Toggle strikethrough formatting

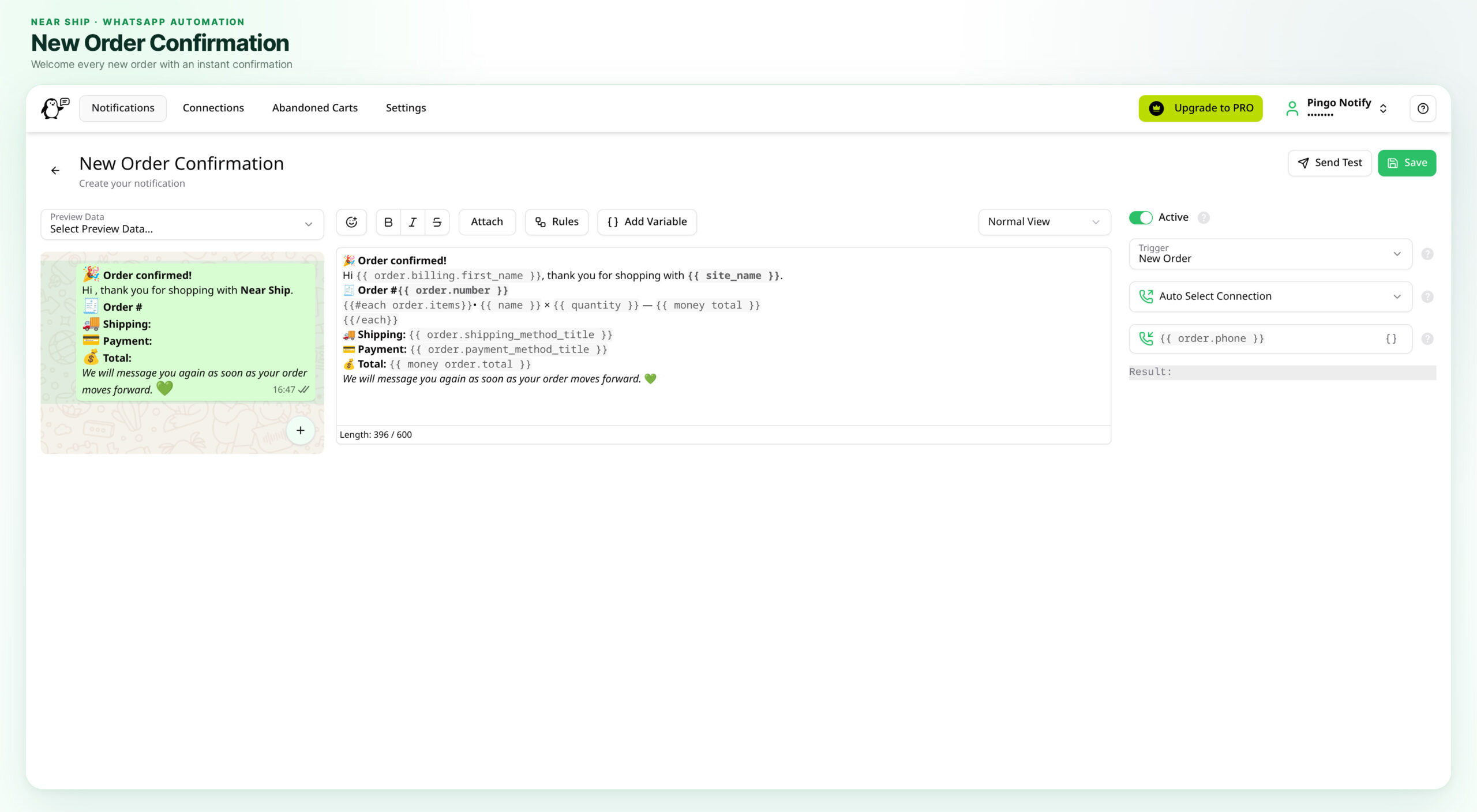click(x=437, y=222)
